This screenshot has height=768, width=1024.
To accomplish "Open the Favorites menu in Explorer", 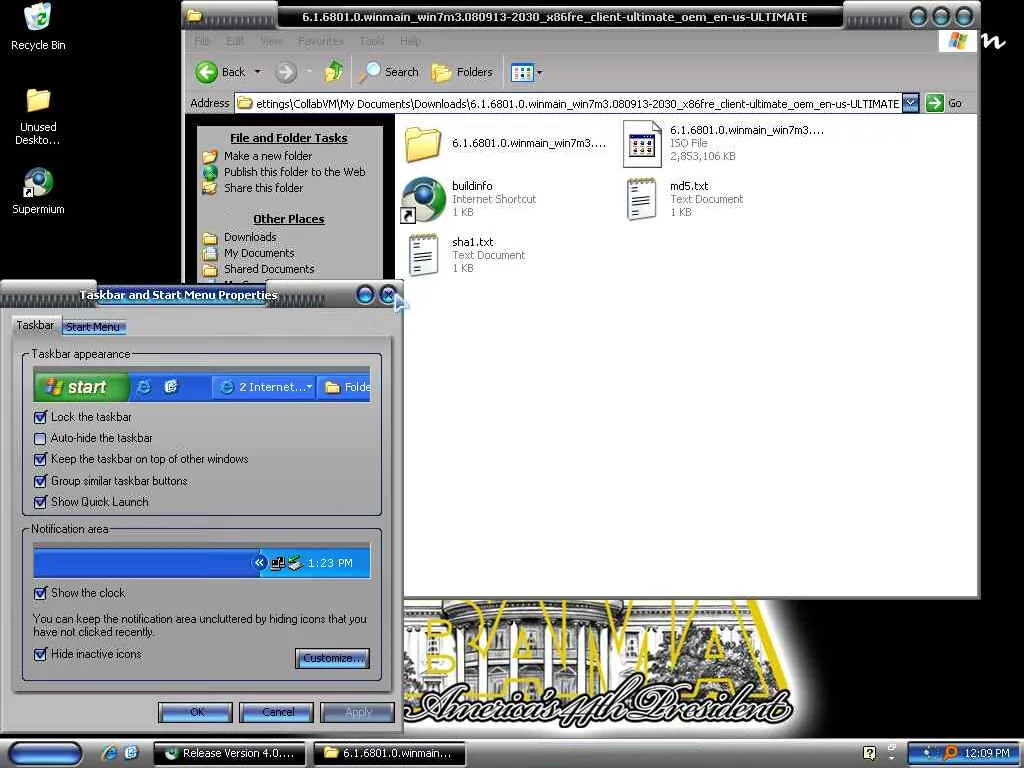I will pyautogui.click(x=321, y=41).
